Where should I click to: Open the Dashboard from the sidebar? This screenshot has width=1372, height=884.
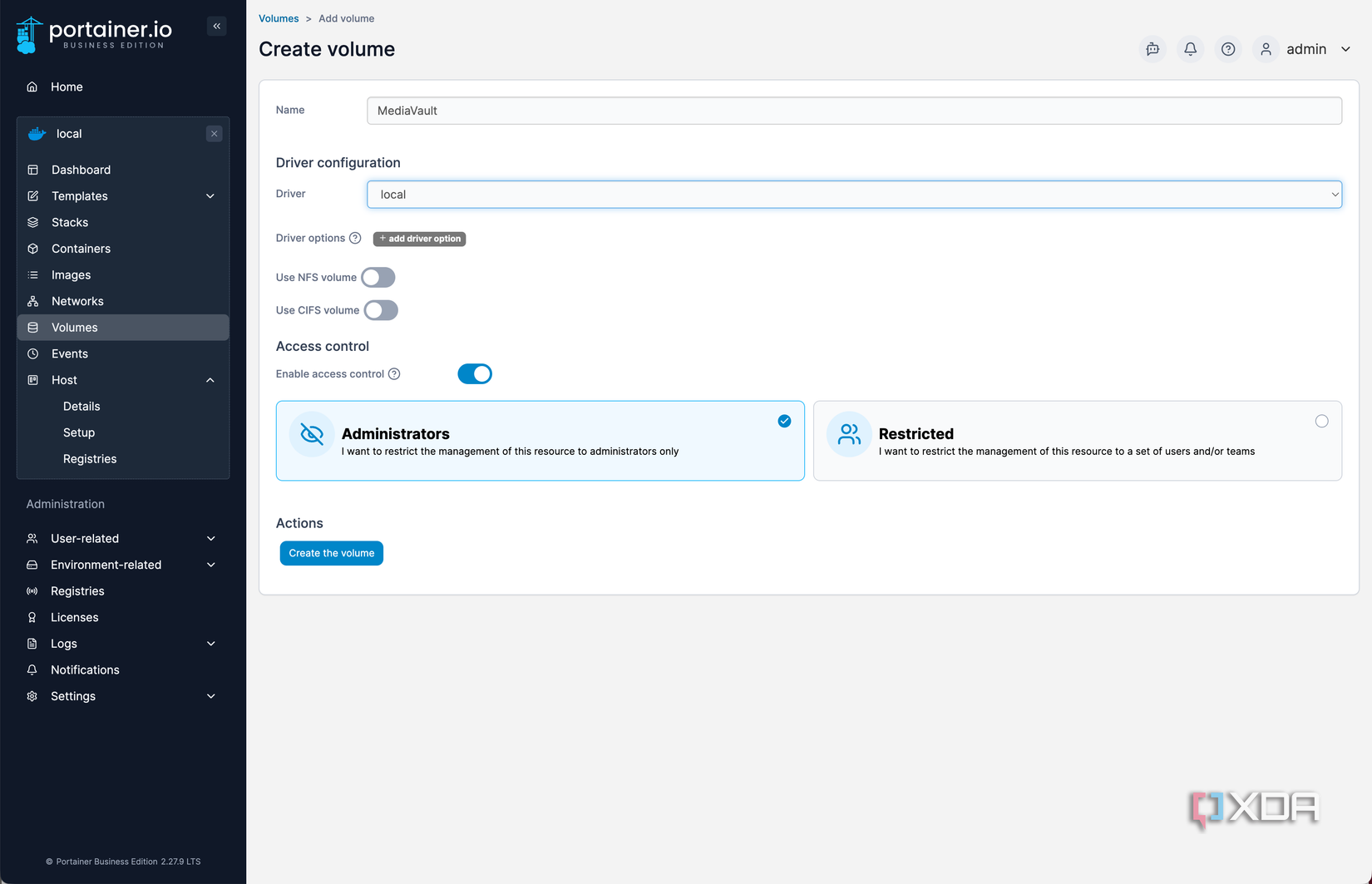(x=81, y=170)
